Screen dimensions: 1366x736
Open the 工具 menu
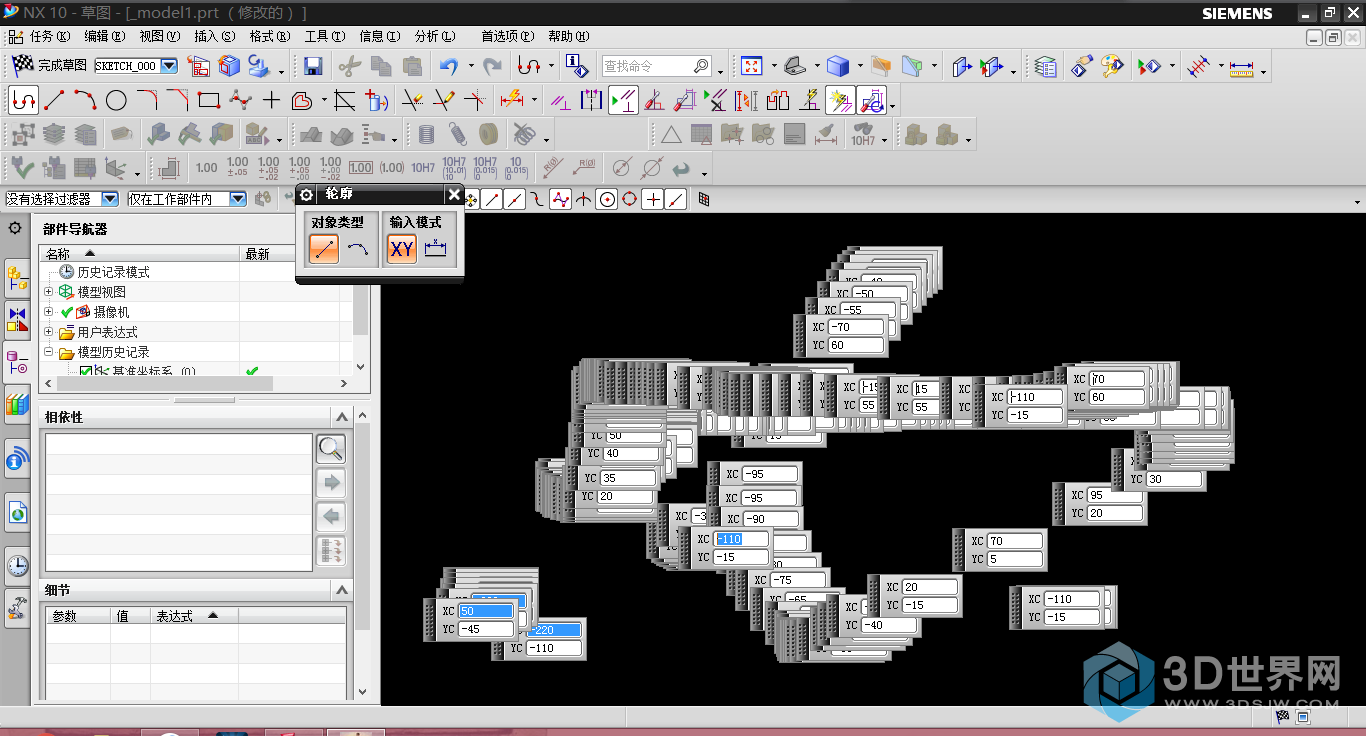(x=324, y=36)
